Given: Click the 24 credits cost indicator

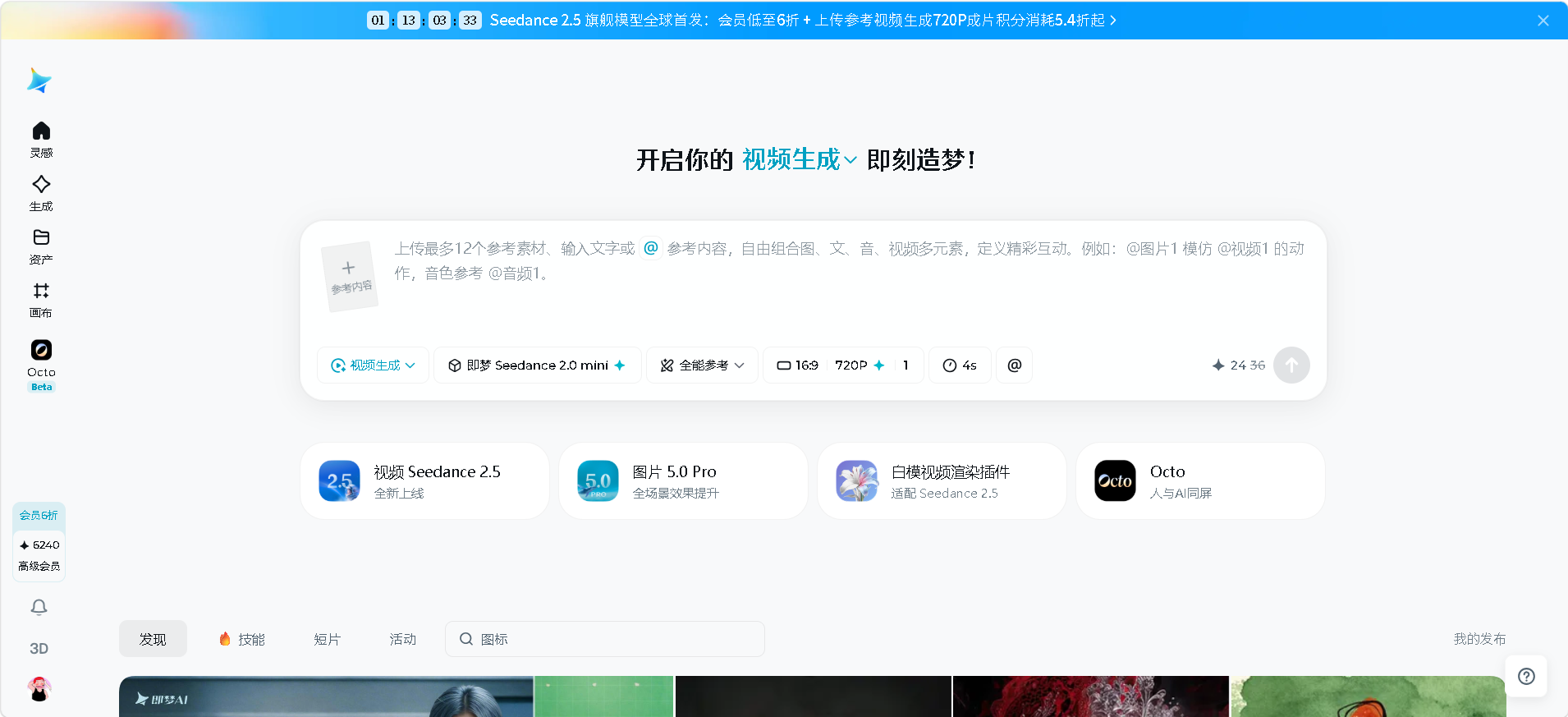Looking at the screenshot, I should coord(1238,365).
